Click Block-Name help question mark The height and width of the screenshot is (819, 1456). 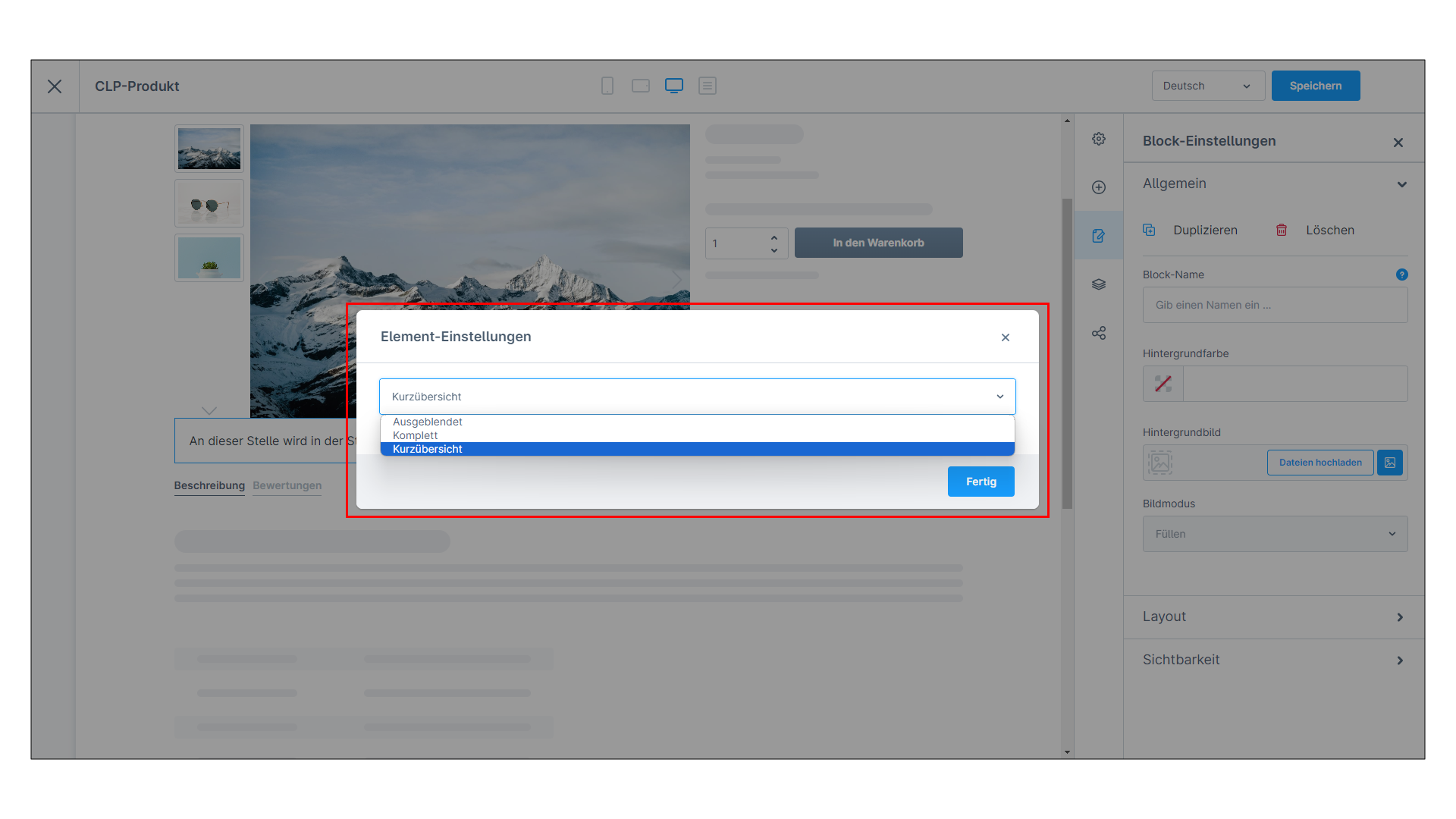point(1402,275)
